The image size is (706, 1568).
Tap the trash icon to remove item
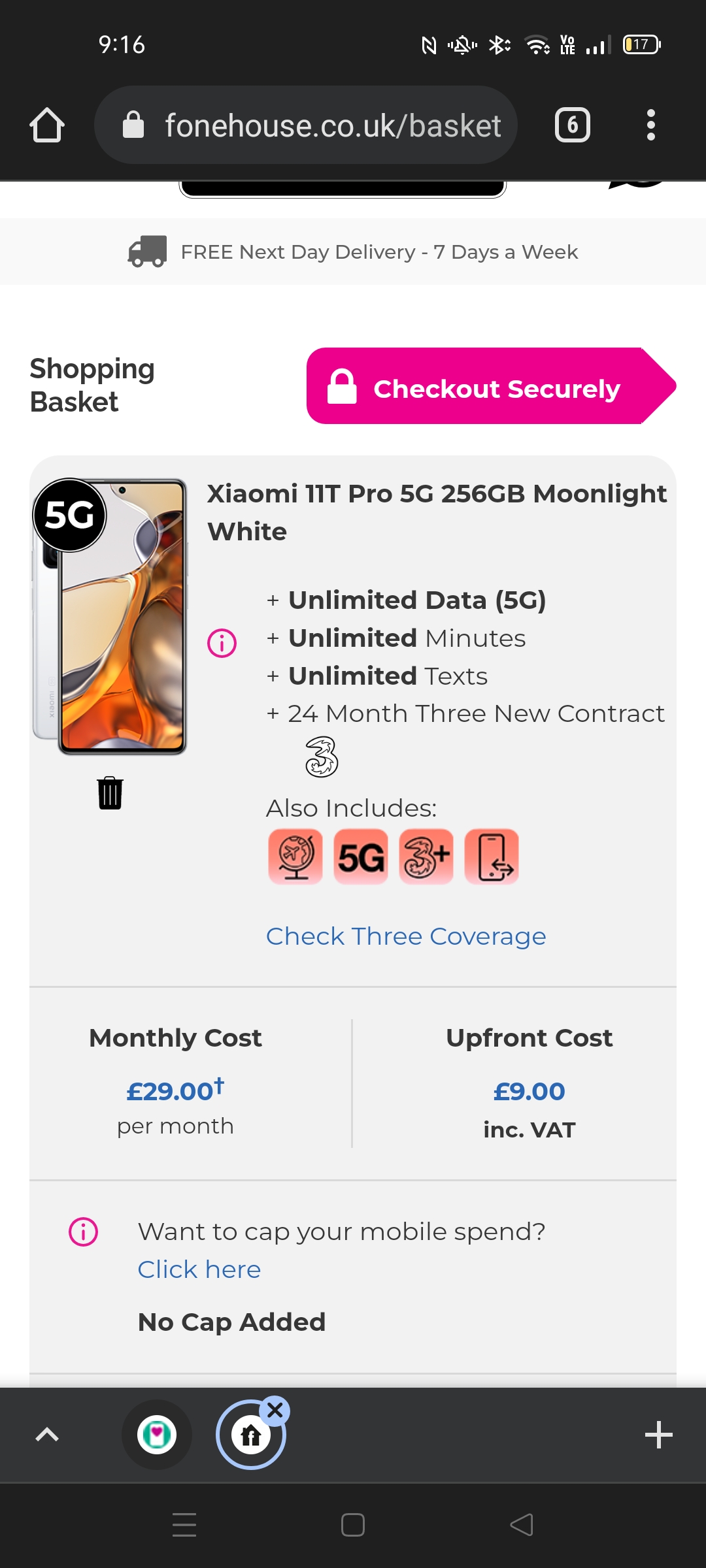(x=110, y=793)
